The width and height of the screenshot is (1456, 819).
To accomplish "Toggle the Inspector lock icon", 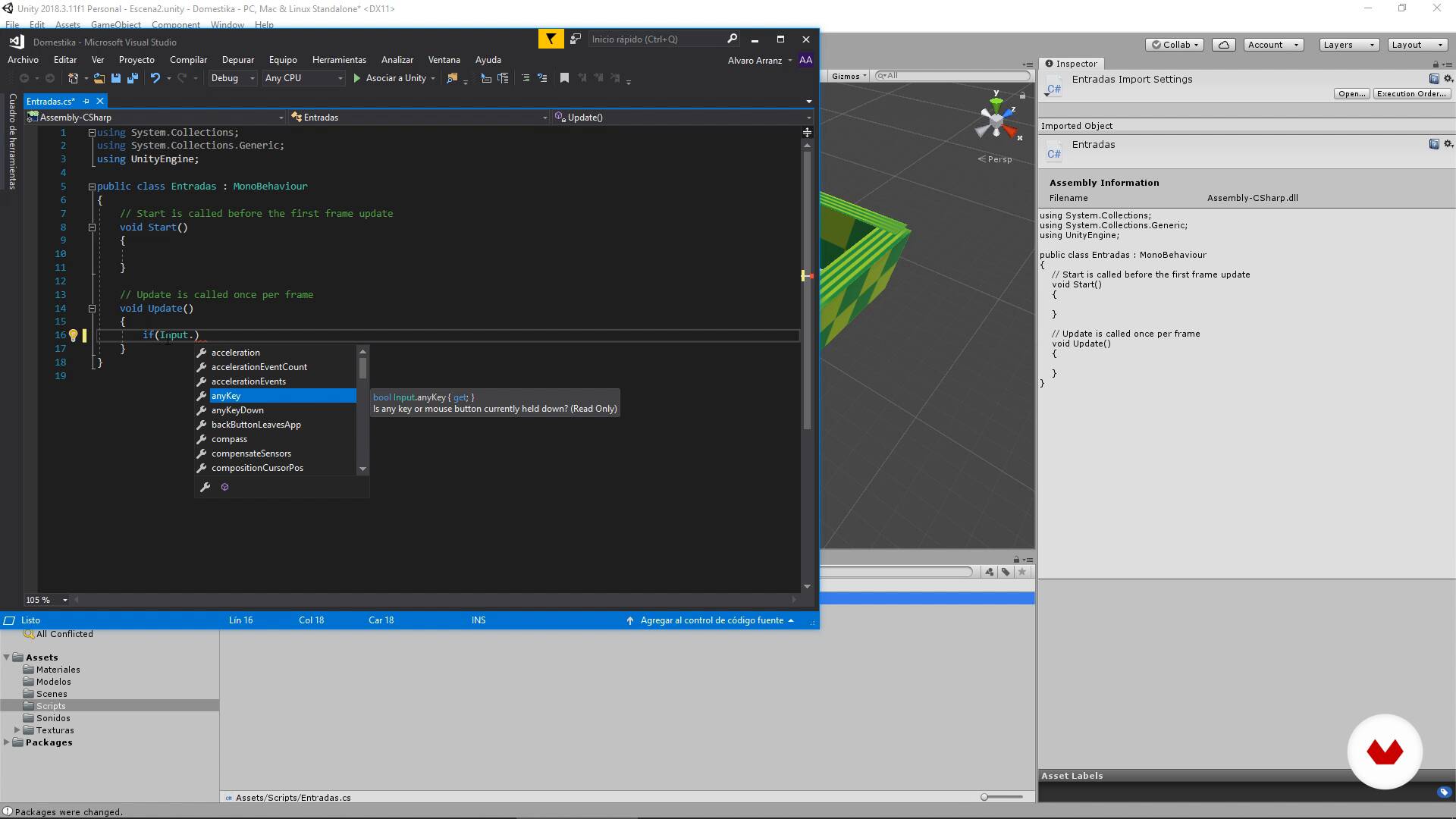I will [x=1436, y=64].
